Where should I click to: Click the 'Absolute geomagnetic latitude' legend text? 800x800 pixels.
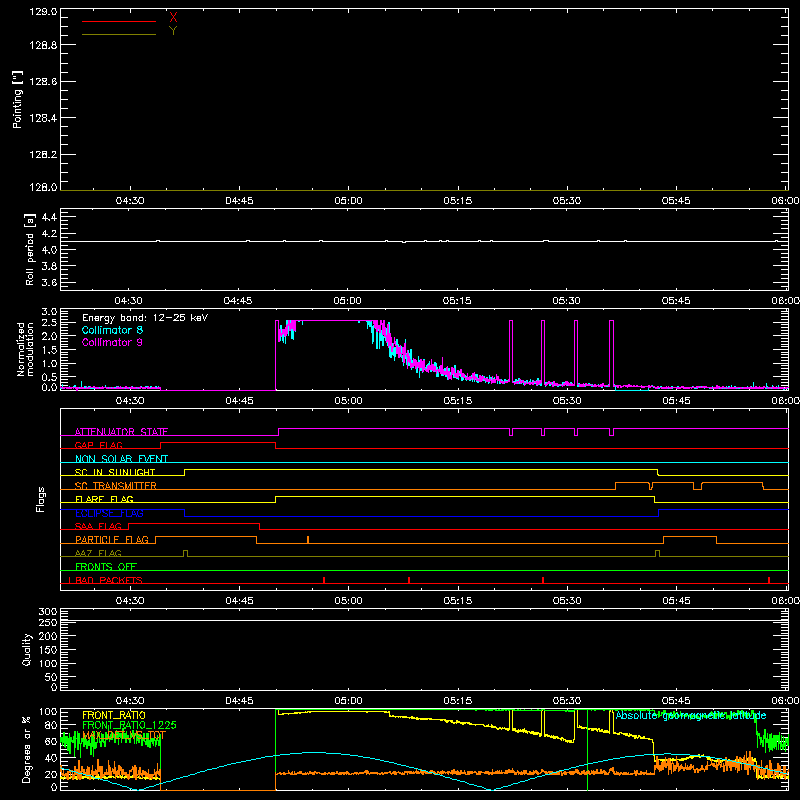coord(691,715)
